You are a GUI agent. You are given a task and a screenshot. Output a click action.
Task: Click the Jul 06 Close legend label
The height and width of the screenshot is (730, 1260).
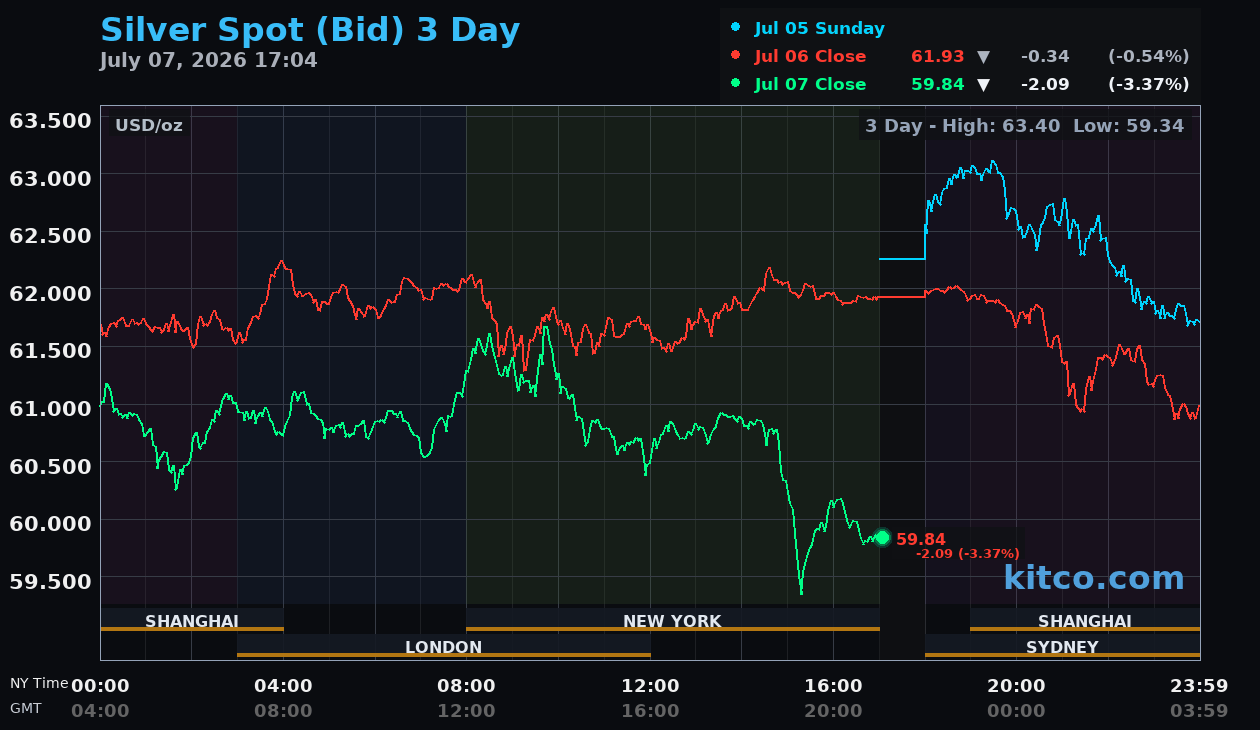point(810,57)
